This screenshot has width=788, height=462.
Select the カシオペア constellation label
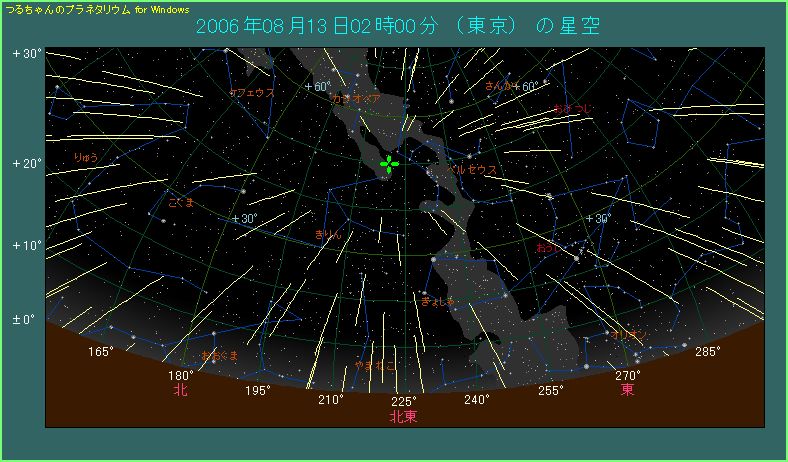[x=355, y=99]
